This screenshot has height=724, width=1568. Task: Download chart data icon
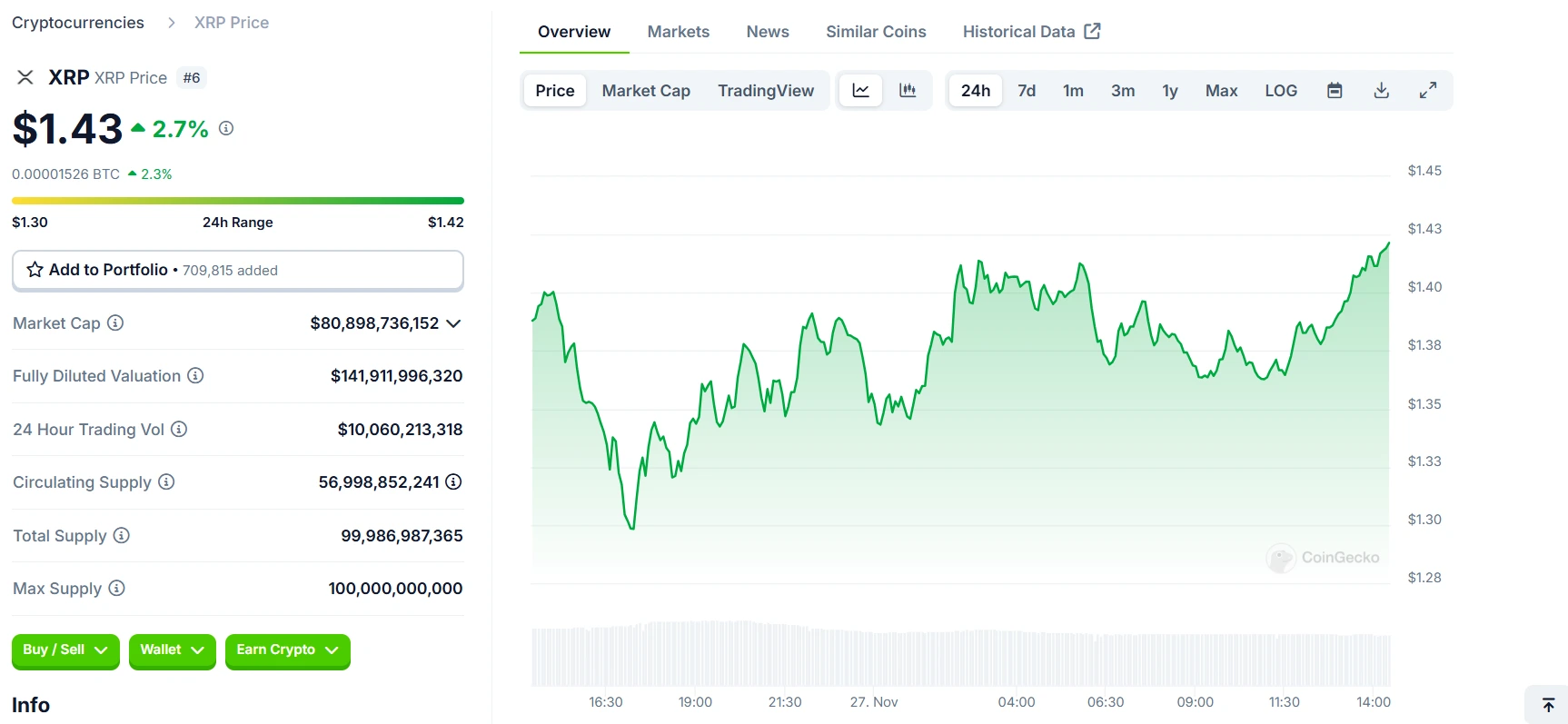[x=1381, y=90]
